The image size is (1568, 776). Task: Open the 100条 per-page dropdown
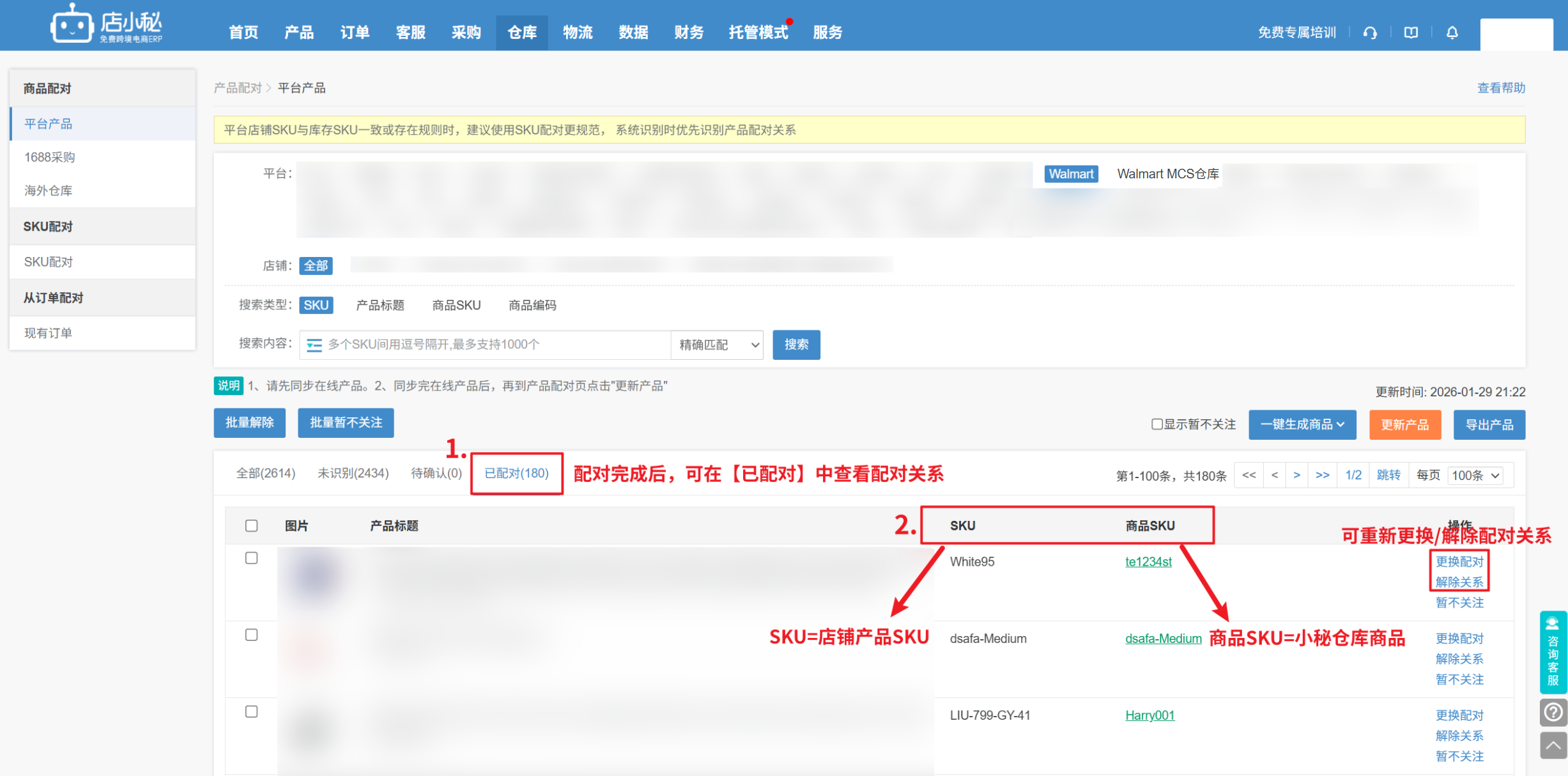pyautogui.click(x=1475, y=476)
